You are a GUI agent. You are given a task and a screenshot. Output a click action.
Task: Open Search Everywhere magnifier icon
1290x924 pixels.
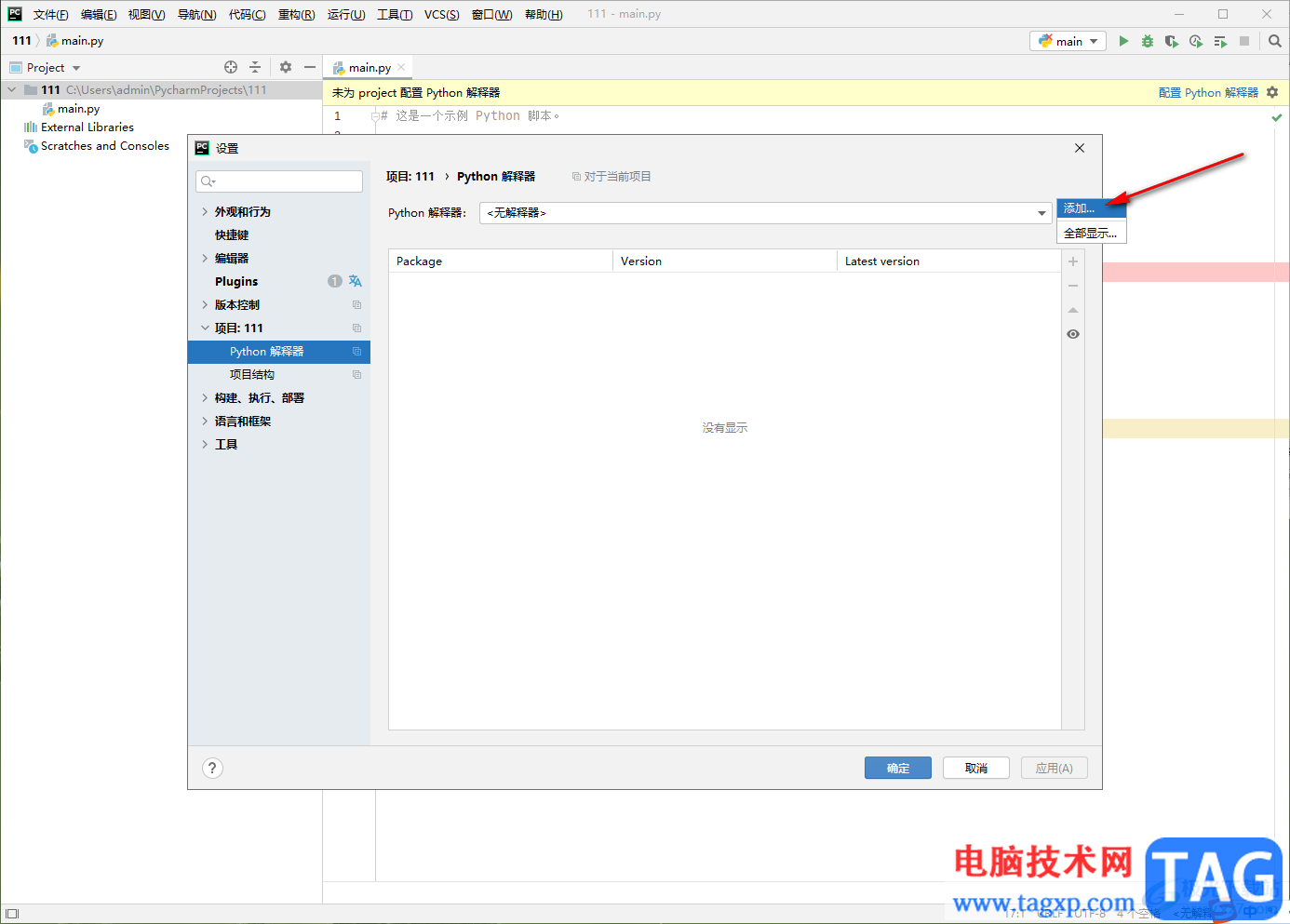(x=1275, y=41)
